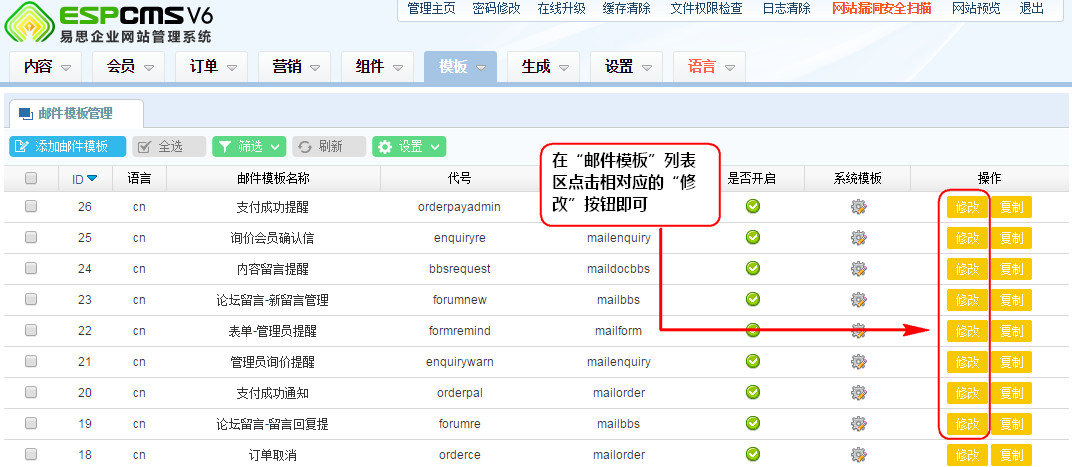Toggle enabled status for 支付成功通知 row
The width and height of the screenshot is (1072, 467).
click(753, 392)
